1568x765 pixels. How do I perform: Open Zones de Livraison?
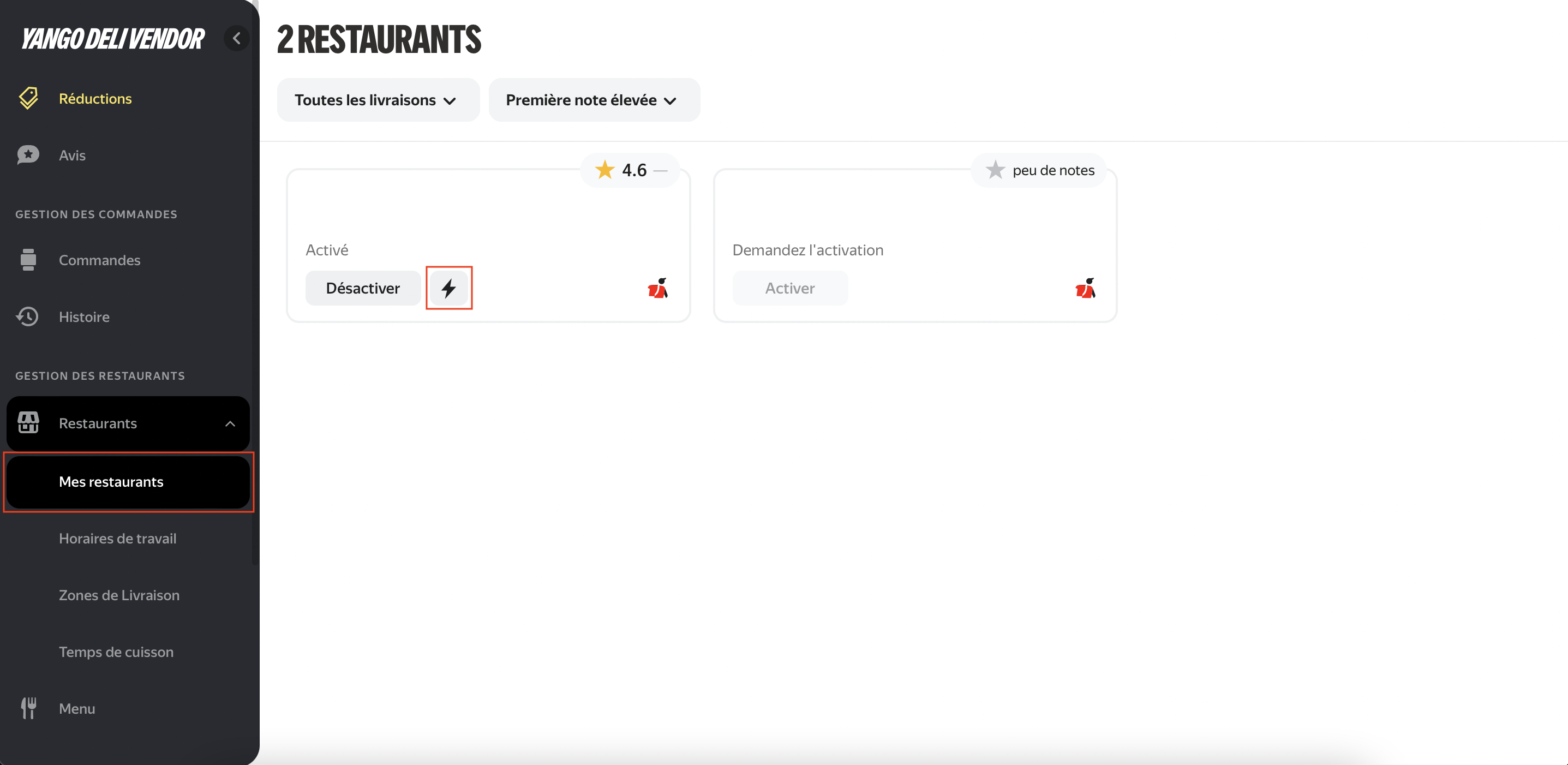[119, 595]
